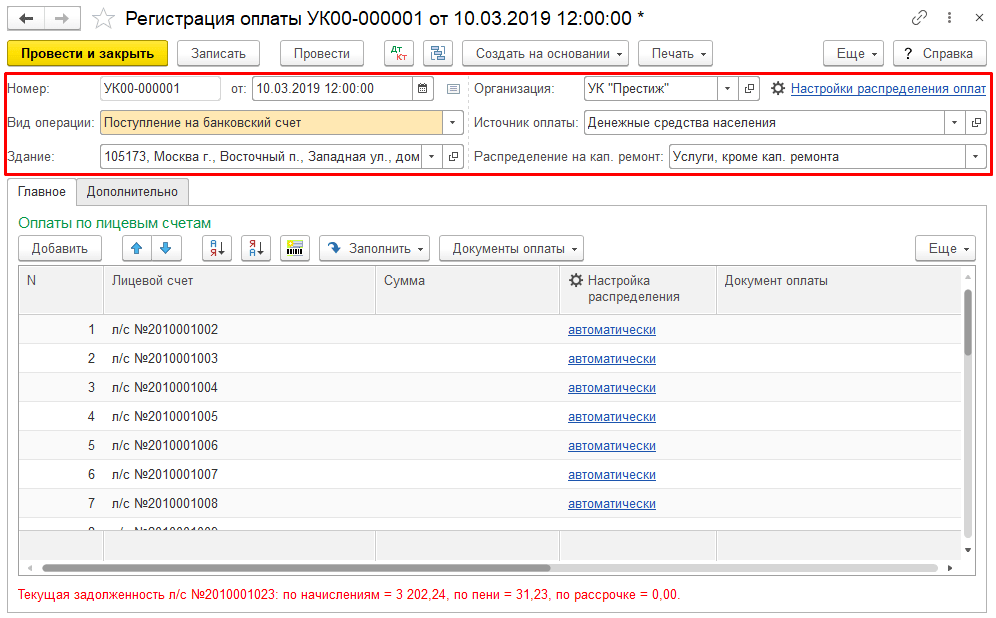Sort table ascending А-Я

217,248
